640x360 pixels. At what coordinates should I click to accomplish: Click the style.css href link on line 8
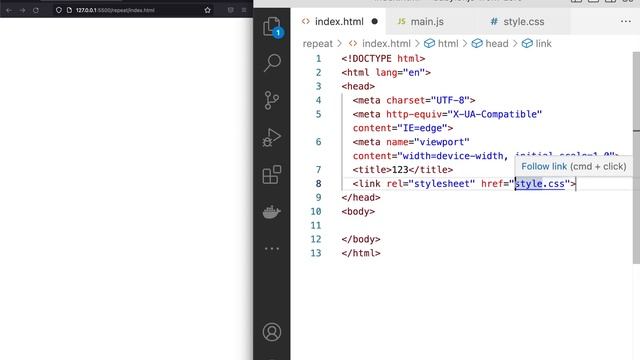(540, 184)
